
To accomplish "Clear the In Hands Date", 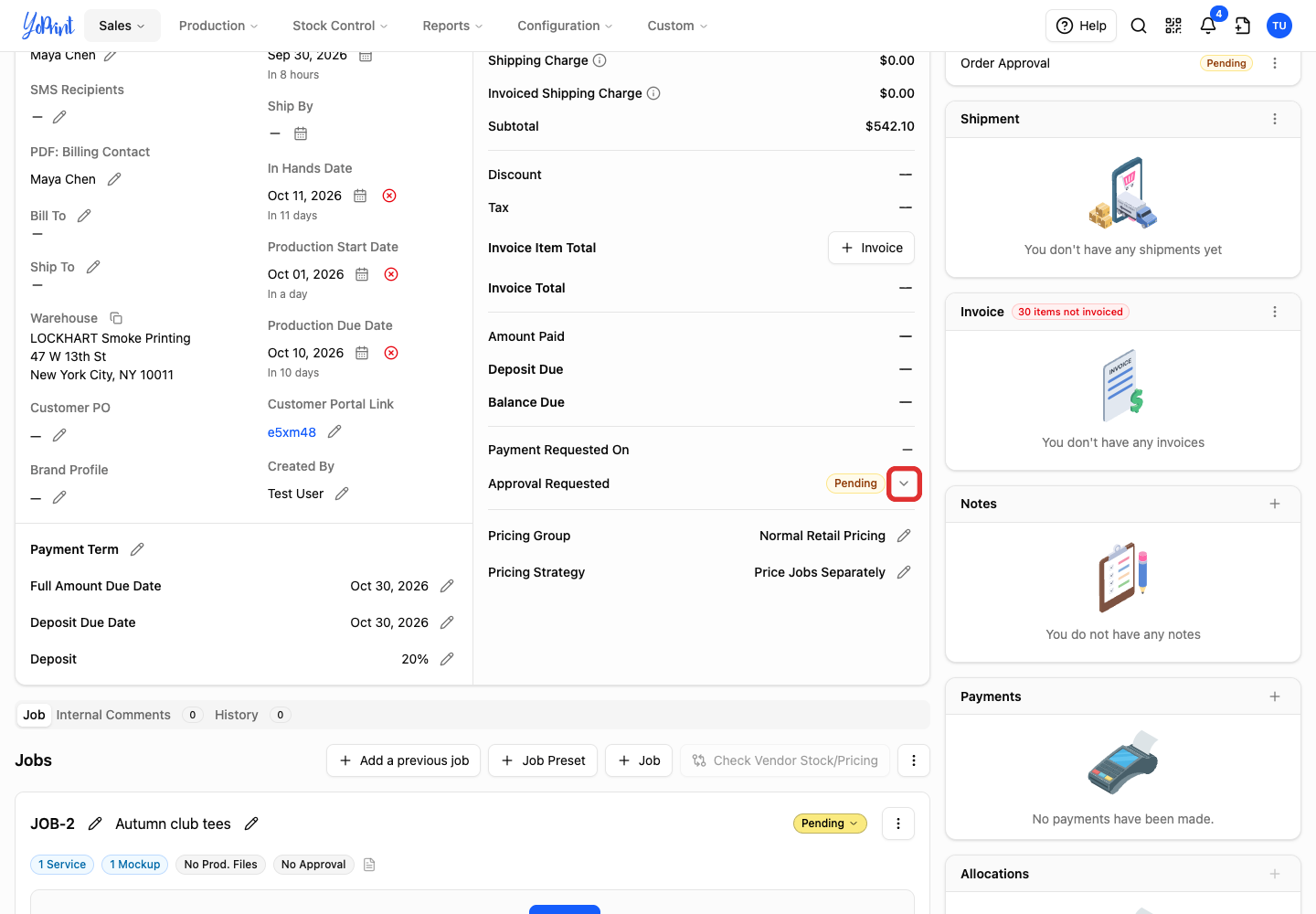I will click(x=389, y=196).
